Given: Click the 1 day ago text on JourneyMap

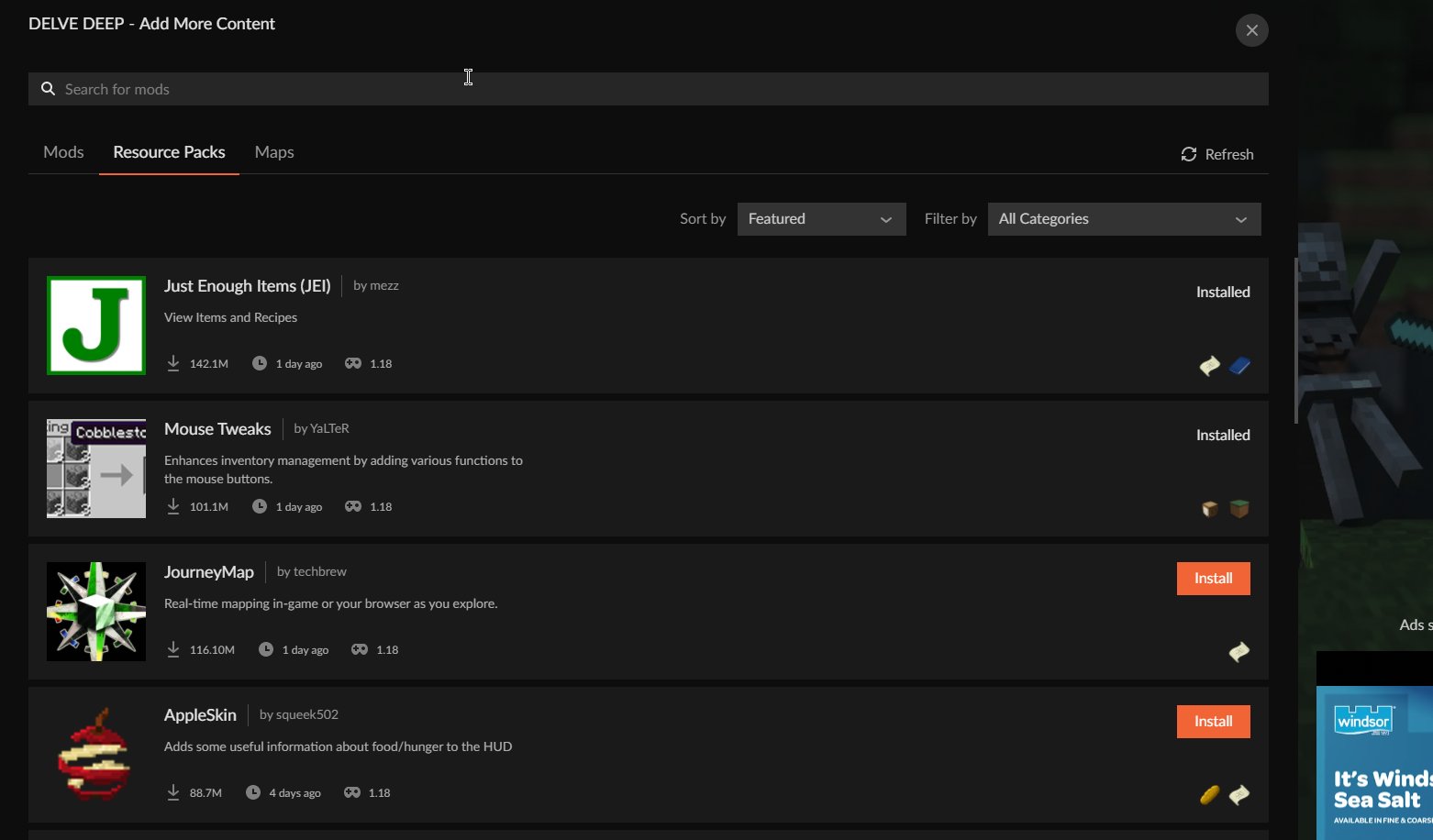Looking at the screenshot, I should pyautogui.click(x=305, y=650).
